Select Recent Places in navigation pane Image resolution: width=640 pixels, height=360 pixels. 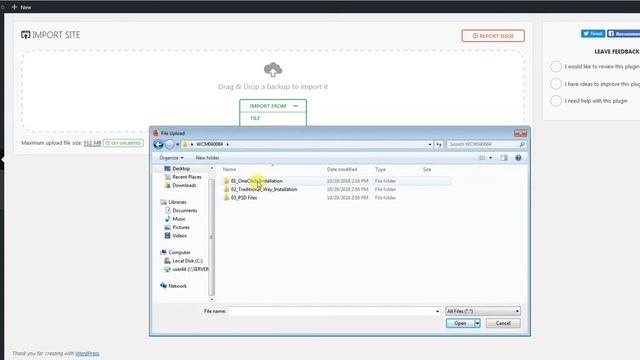click(187, 177)
